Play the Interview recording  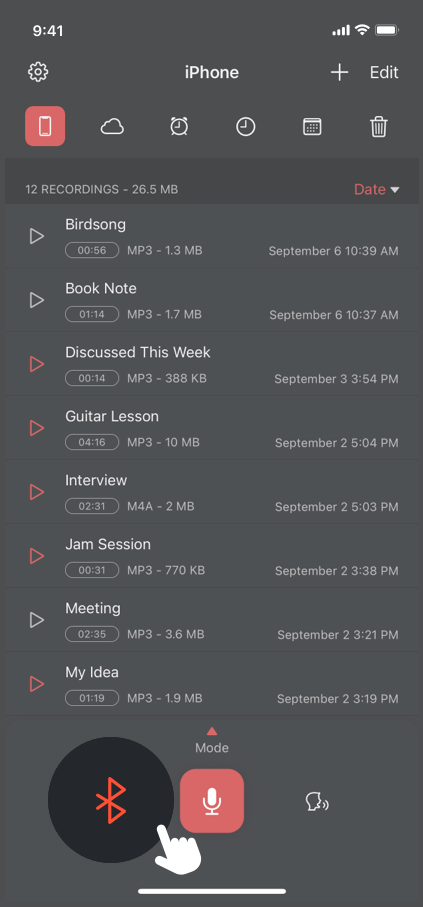(37, 492)
